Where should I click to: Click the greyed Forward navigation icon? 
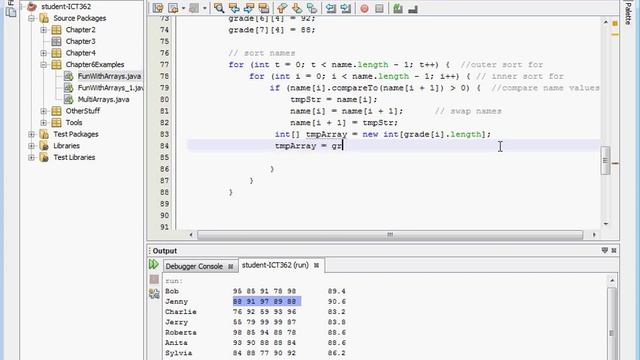point(194,8)
